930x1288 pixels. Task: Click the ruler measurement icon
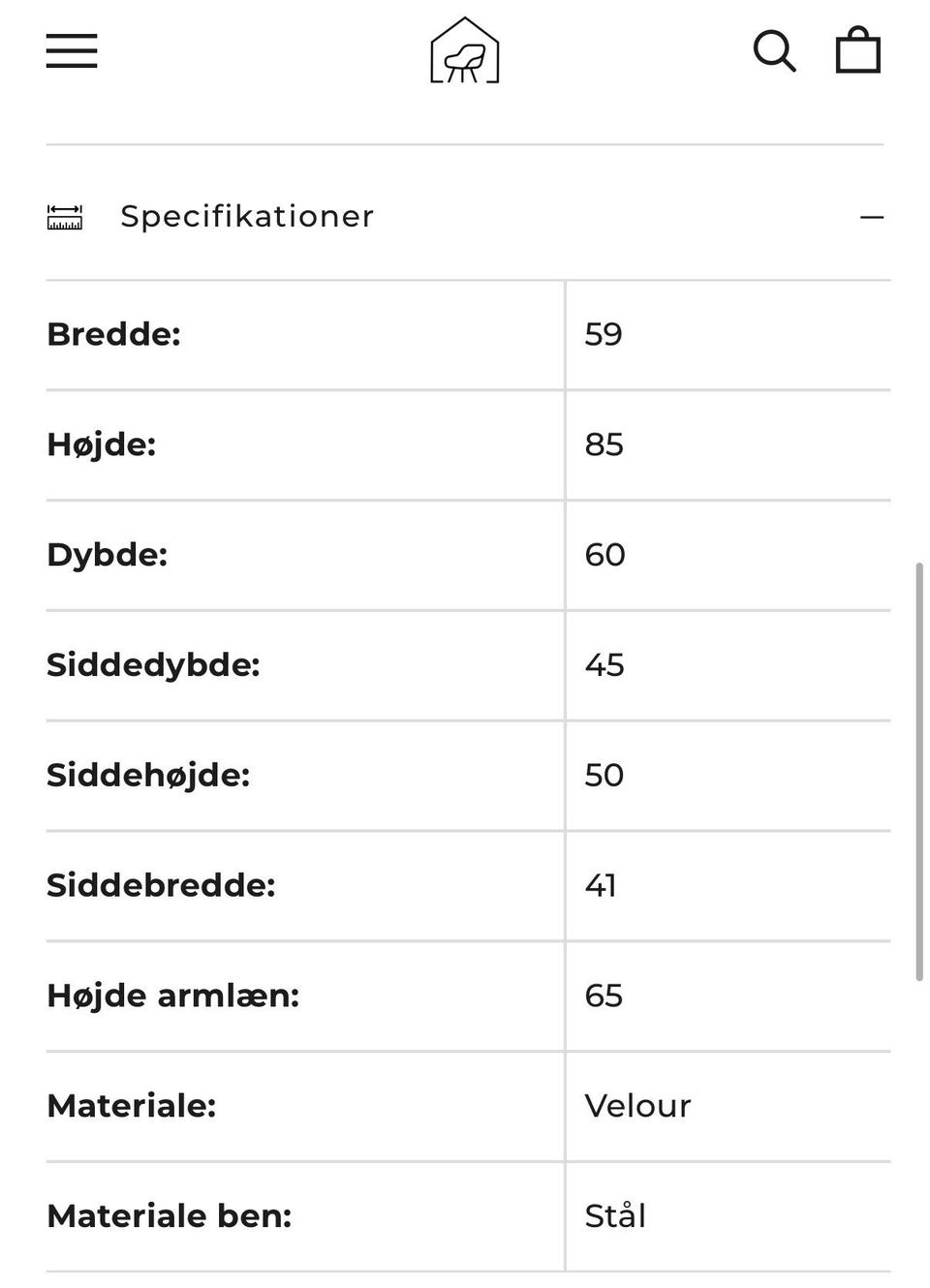pos(65,217)
